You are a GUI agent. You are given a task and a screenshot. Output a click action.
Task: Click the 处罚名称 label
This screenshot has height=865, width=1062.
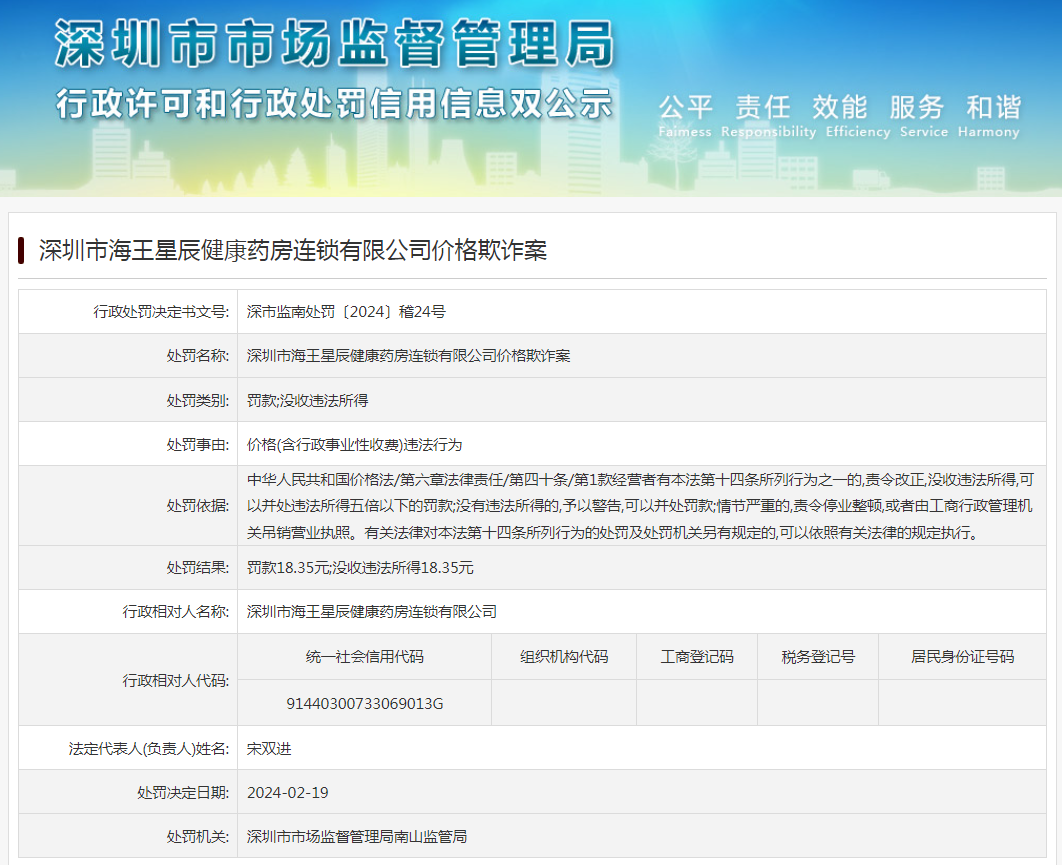[x=198, y=356]
